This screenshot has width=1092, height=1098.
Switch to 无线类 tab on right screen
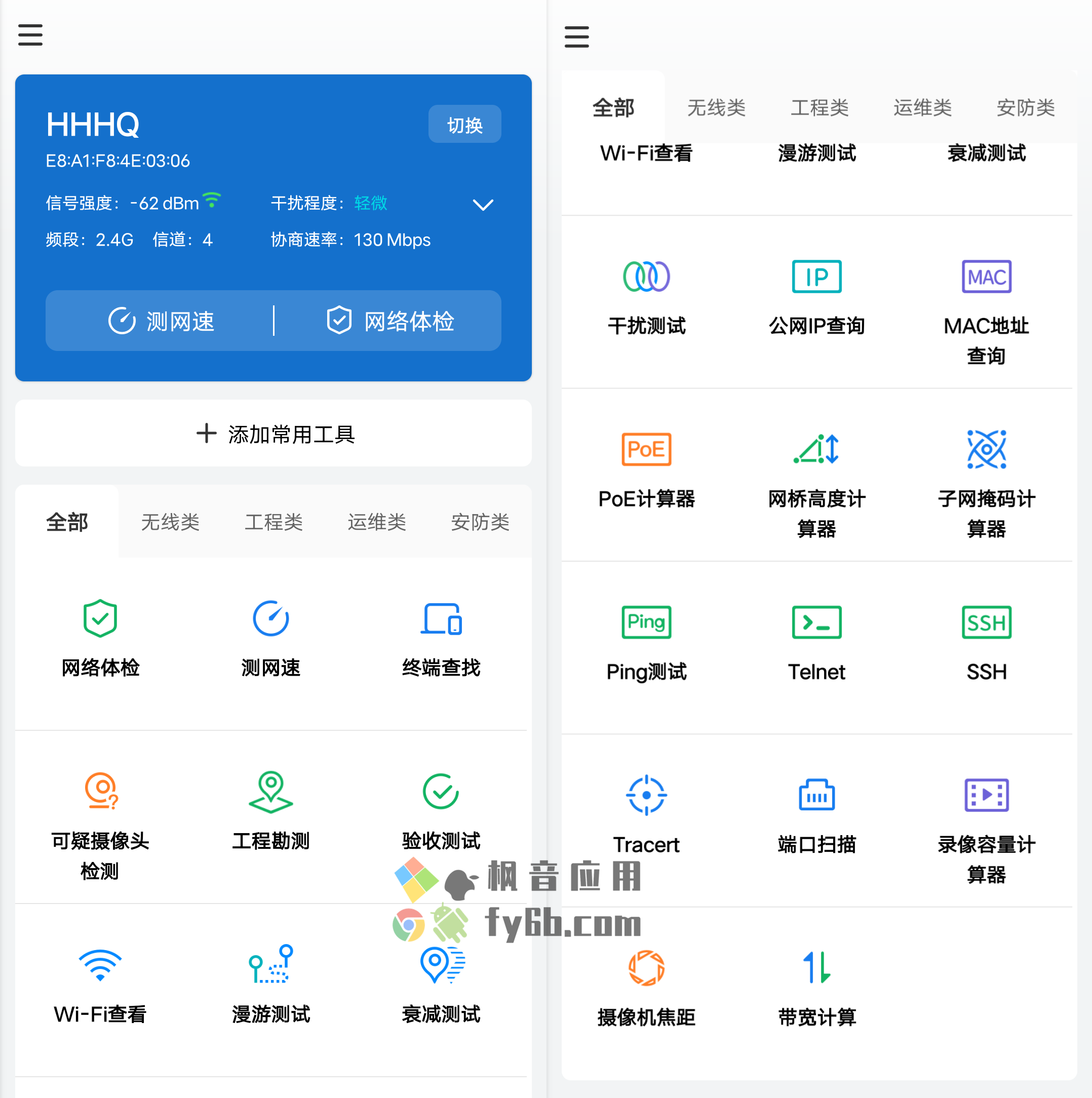click(x=716, y=107)
